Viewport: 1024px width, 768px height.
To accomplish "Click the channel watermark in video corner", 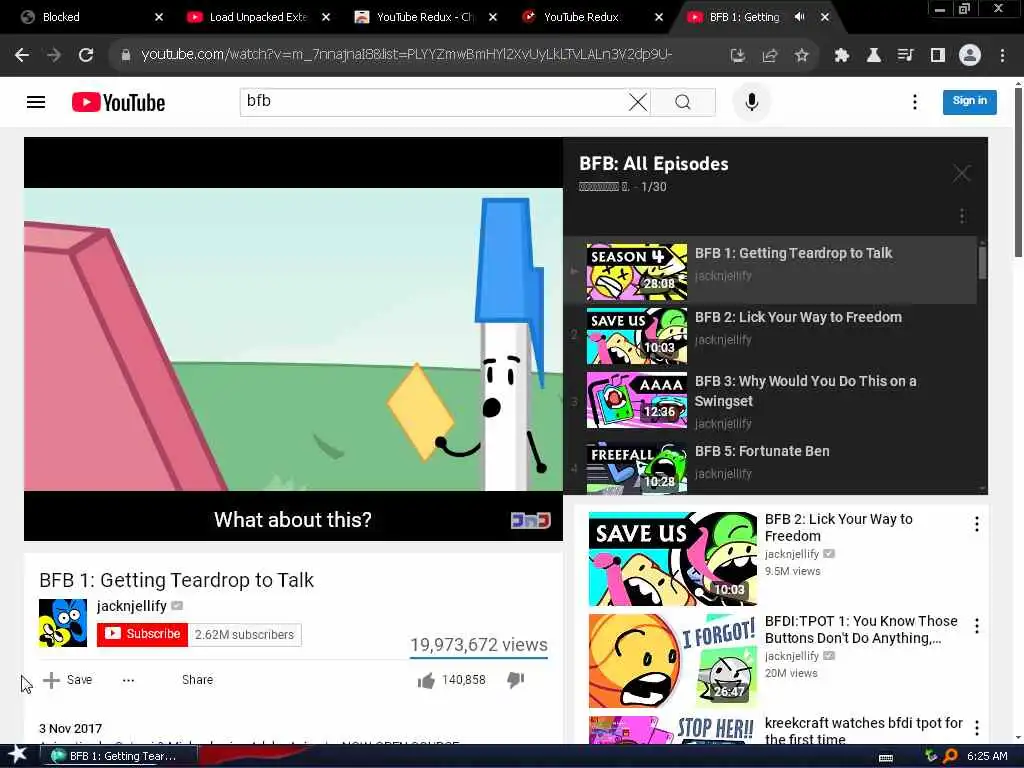I will [x=530, y=520].
